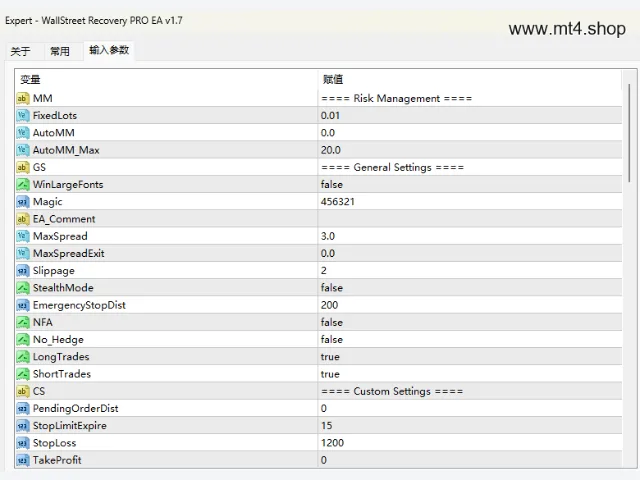
Task: Click the string icon beside GS
Action: click(x=23, y=167)
